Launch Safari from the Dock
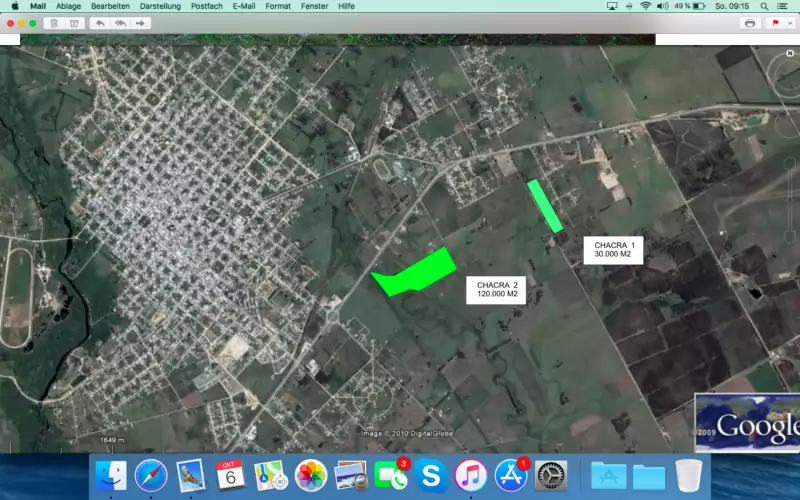800x500 pixels. (151, 474)
